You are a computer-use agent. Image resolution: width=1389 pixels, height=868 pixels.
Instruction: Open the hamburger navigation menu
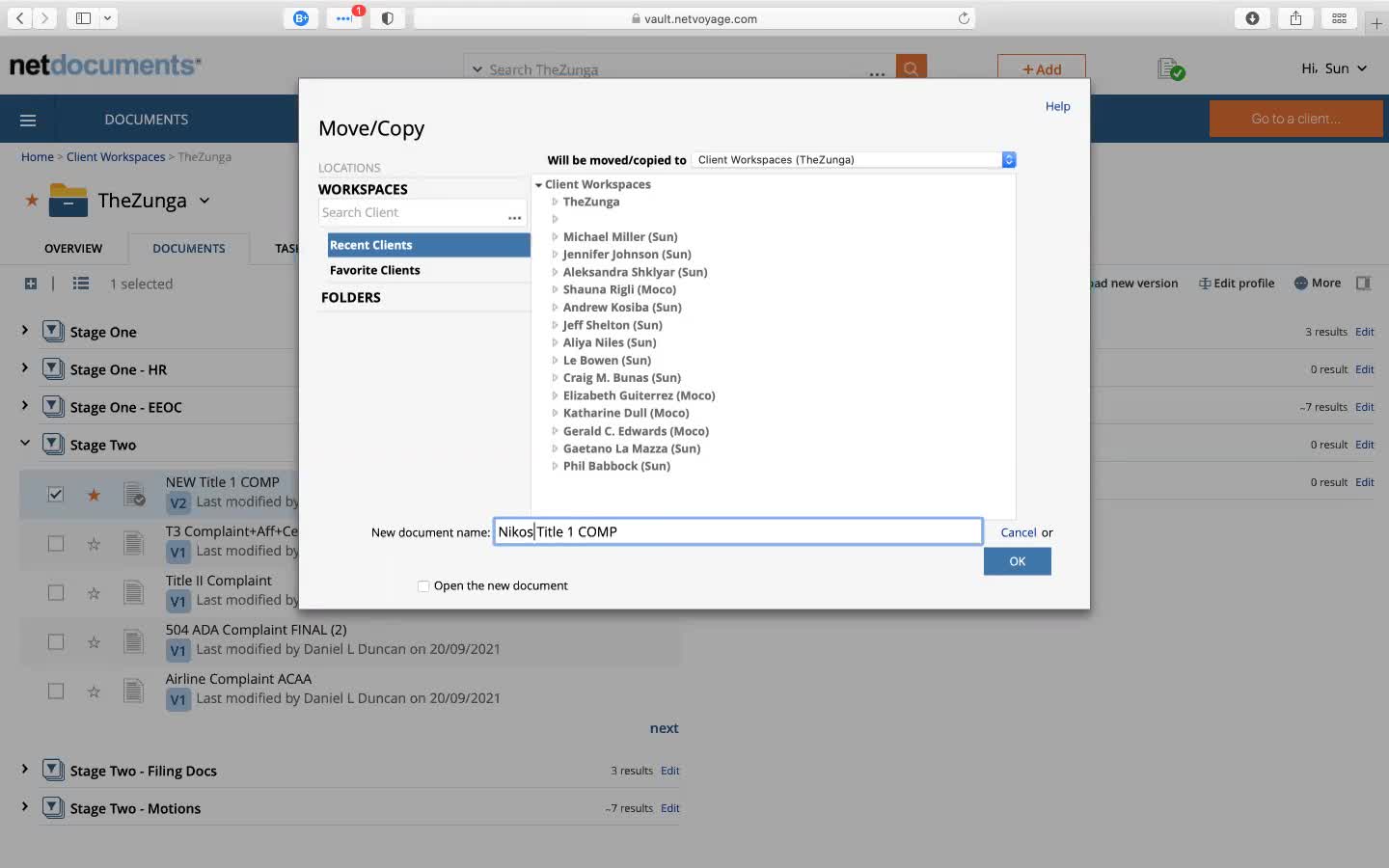[28, 120]
